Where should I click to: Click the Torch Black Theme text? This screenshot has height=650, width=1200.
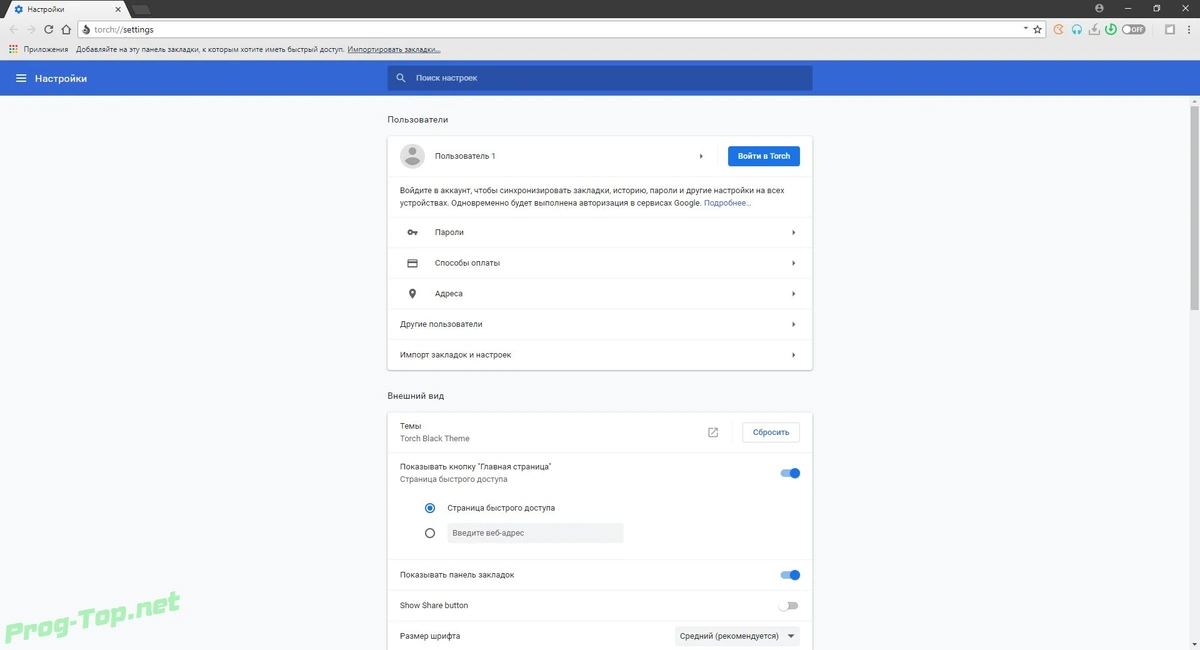pos(434,438)
